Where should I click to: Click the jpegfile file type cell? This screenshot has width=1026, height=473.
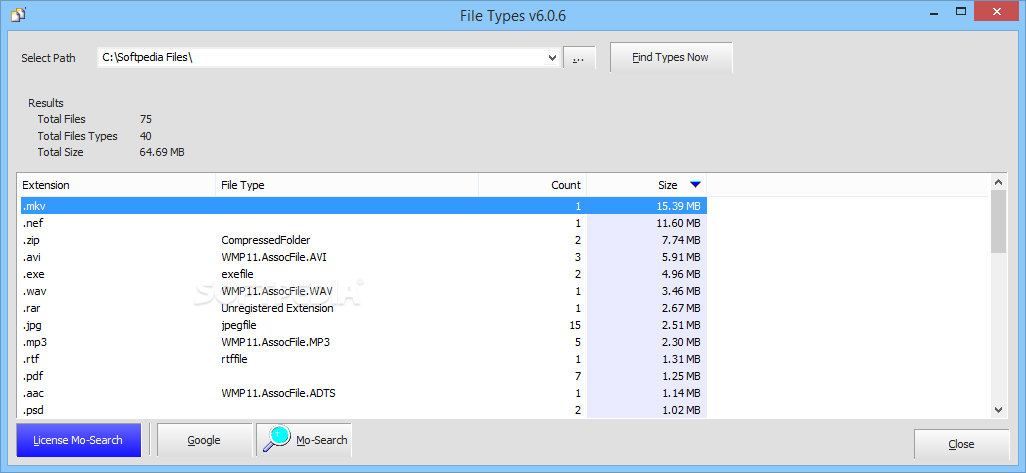(x=240, y=325)
